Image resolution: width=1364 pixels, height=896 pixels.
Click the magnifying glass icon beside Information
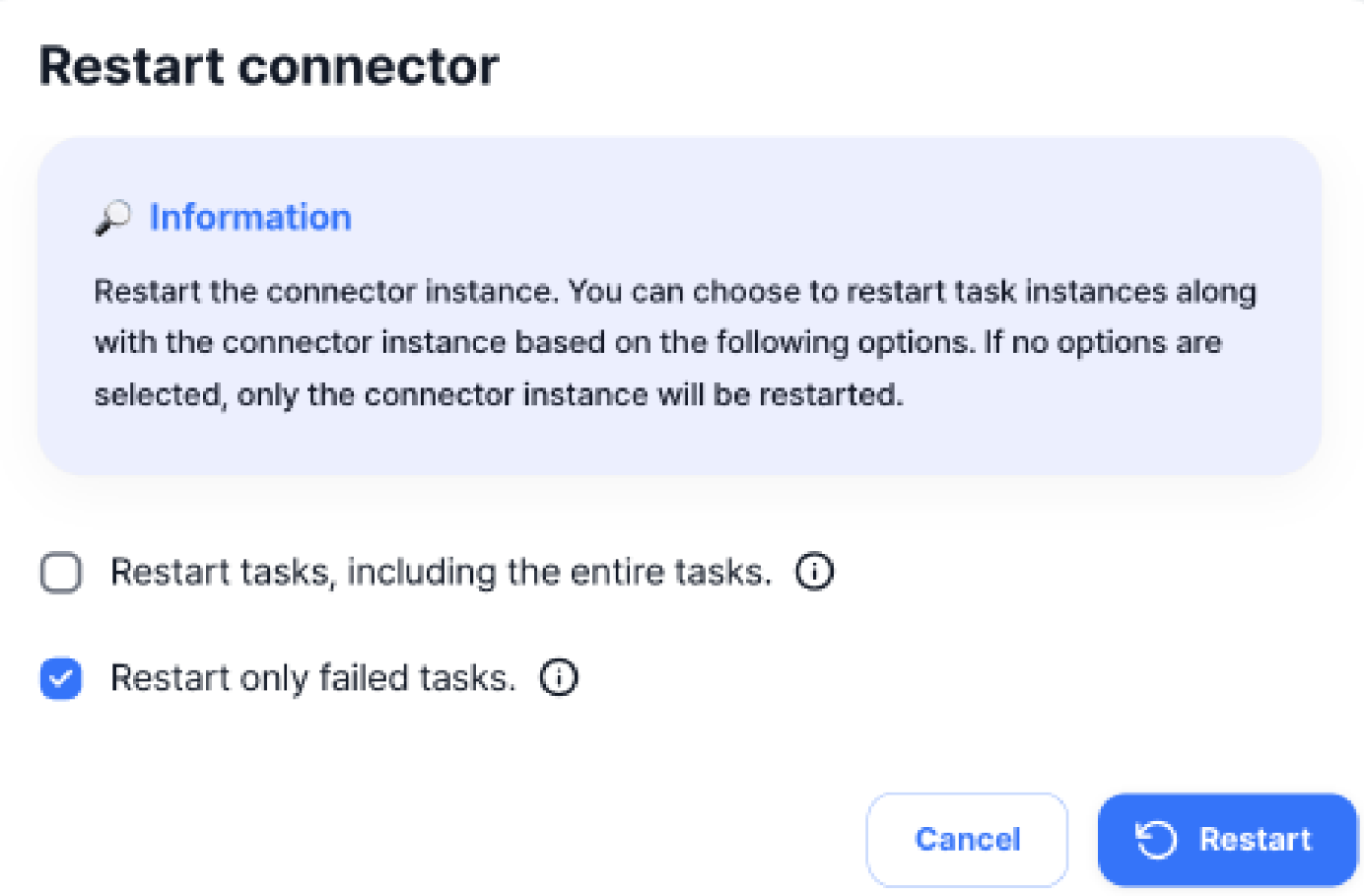[113, 217]
